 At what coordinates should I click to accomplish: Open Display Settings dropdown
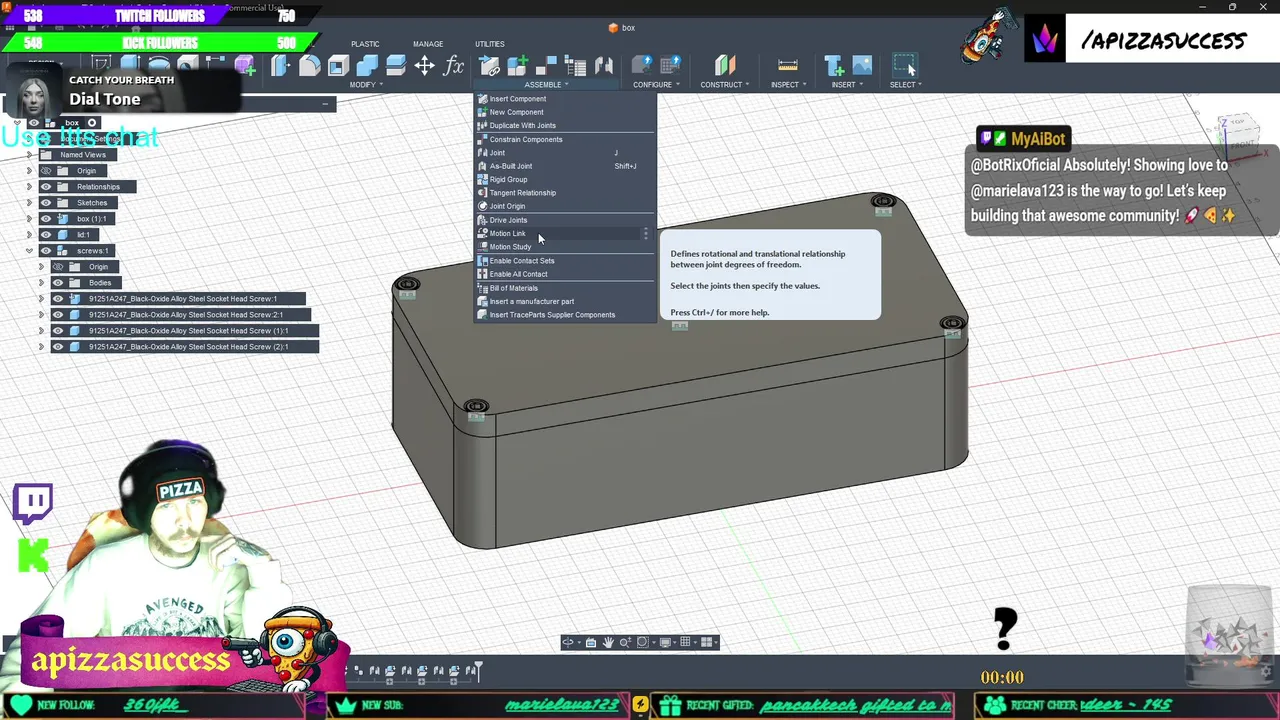(666, 642)
